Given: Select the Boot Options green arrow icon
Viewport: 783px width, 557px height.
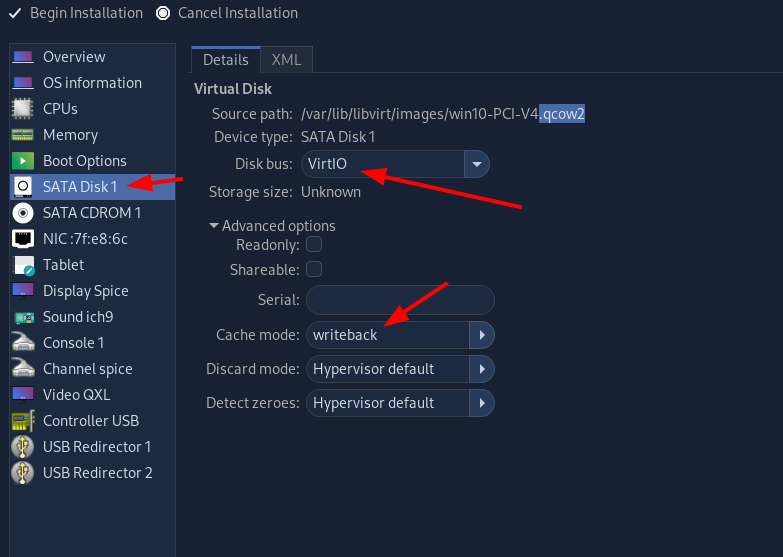Looking at the screenshot, I should (x=22, y=161).
